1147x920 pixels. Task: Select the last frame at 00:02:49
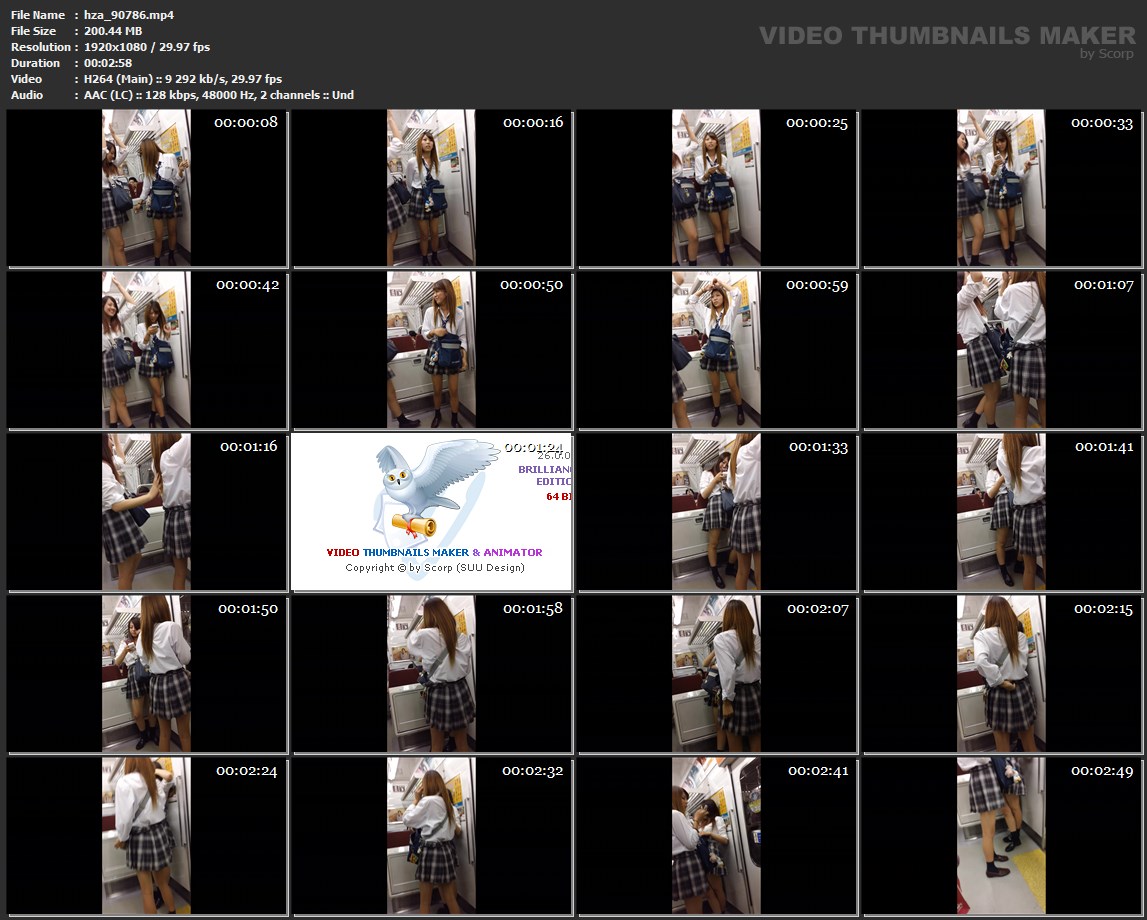(x=1001, y=836)
